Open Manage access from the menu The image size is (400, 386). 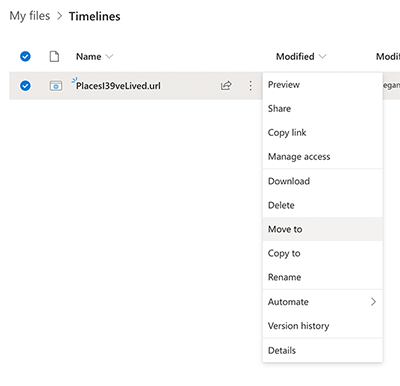pos(323,157)
